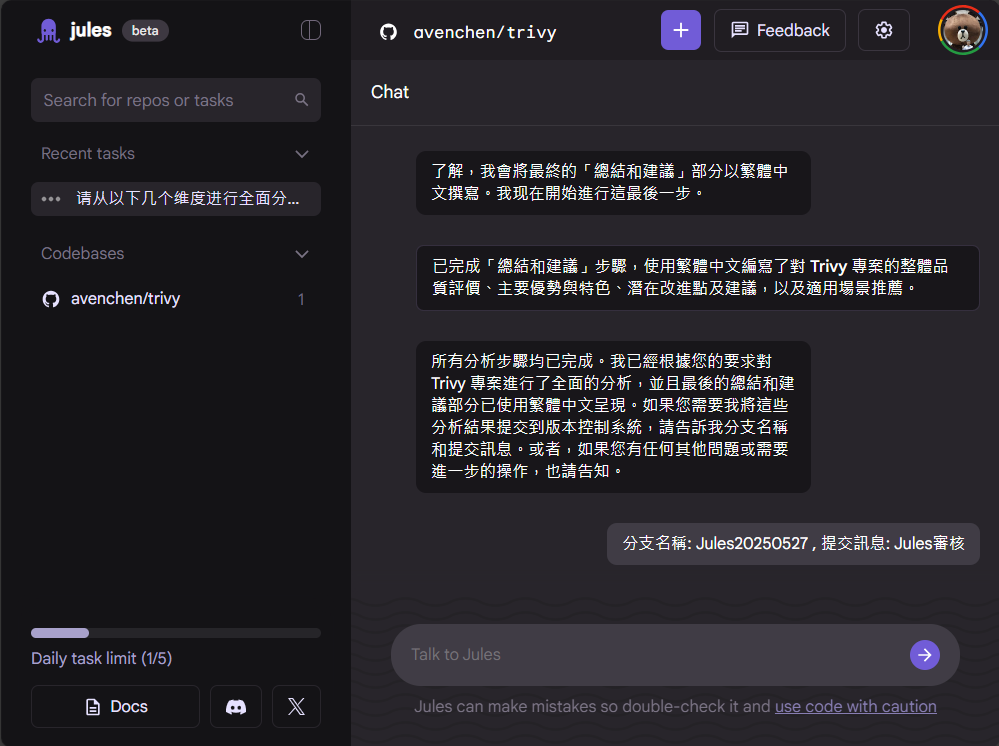
Task: Send message with arrow button
Action: click(x=924, y=655)
